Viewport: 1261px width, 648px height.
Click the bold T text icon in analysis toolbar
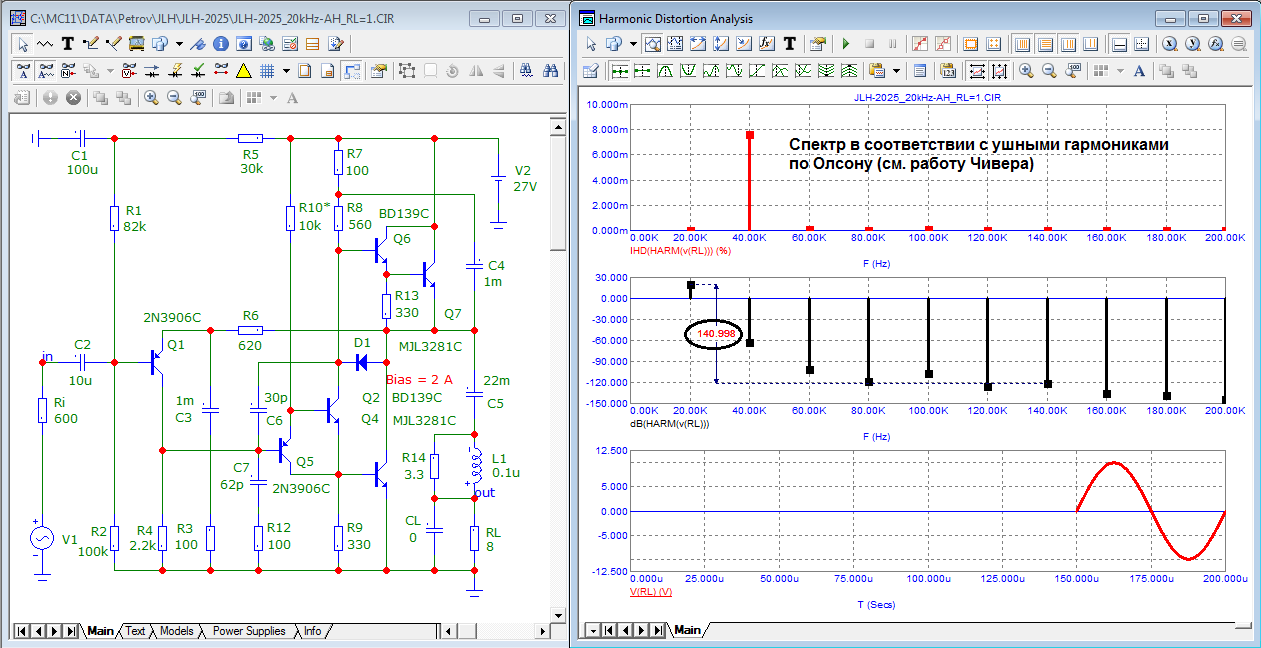coord(790,44)
